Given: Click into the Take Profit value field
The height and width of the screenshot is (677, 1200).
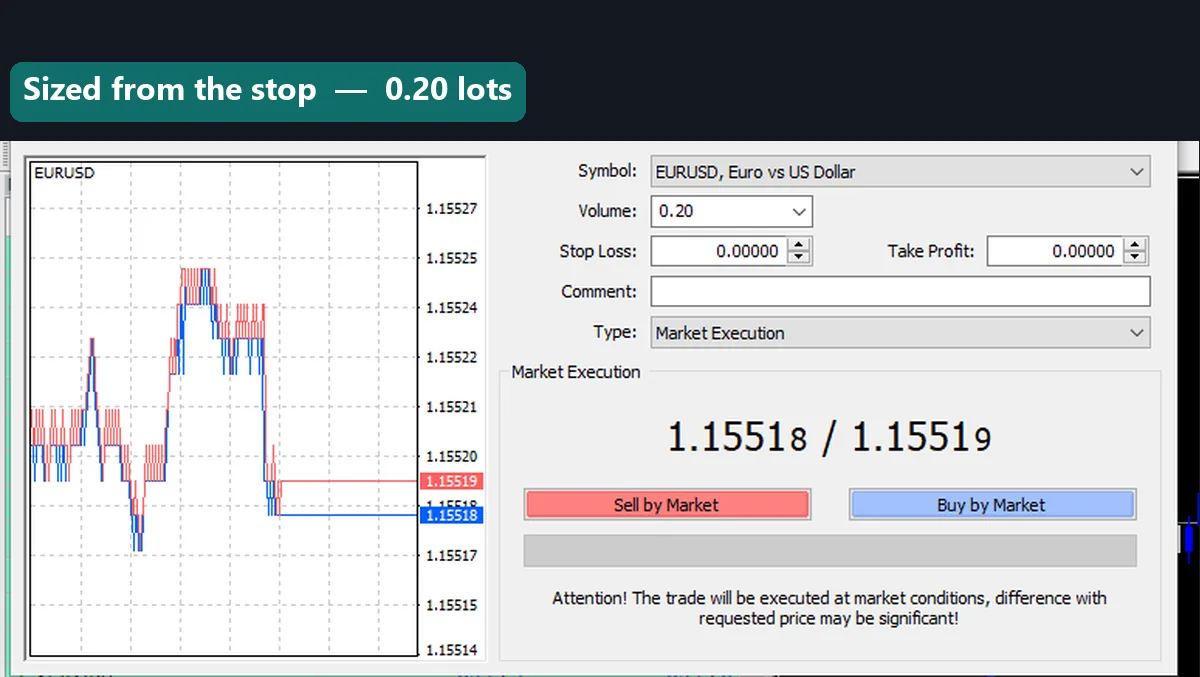Looking at the screenshot, I should point(1054,251).
